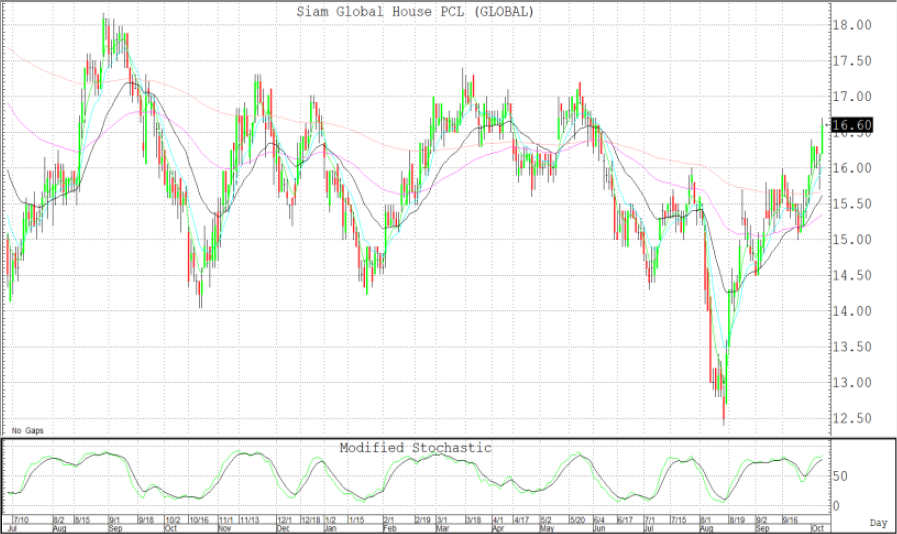
Task: Select the 8/2 date label
Action: tap(59, 520)
